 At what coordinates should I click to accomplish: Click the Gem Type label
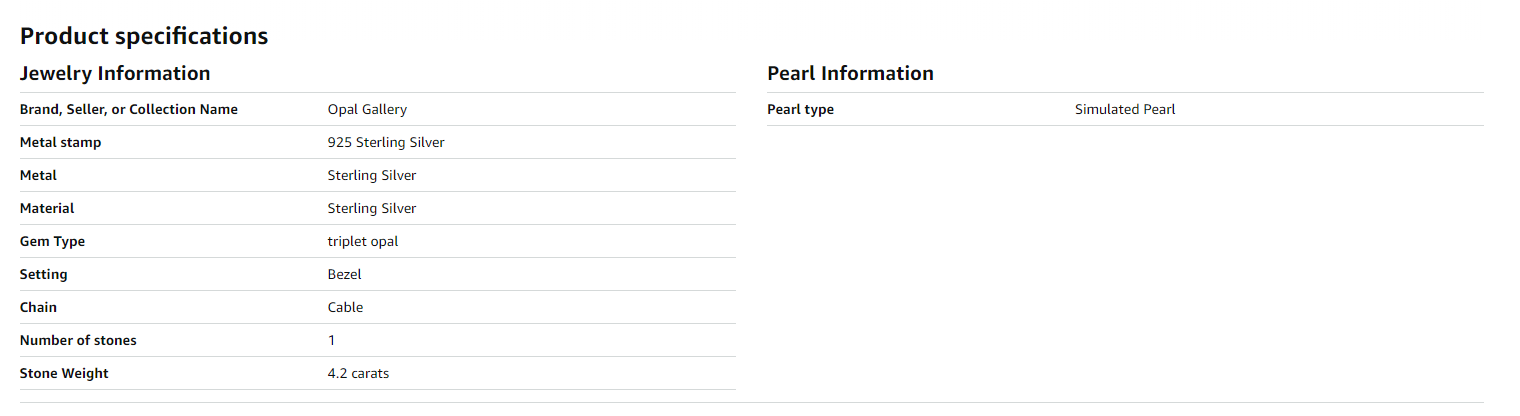click(52, 241)
